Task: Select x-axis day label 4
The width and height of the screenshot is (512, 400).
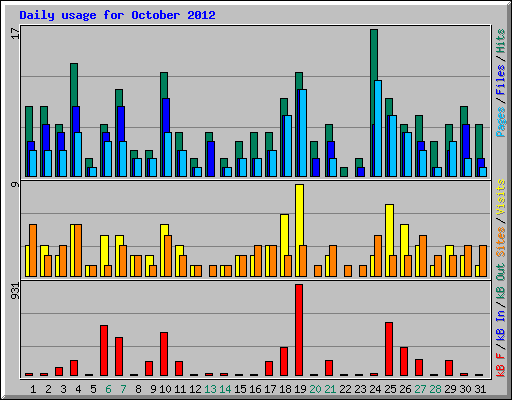Action: pyautogui.click(x=78, y=389)
